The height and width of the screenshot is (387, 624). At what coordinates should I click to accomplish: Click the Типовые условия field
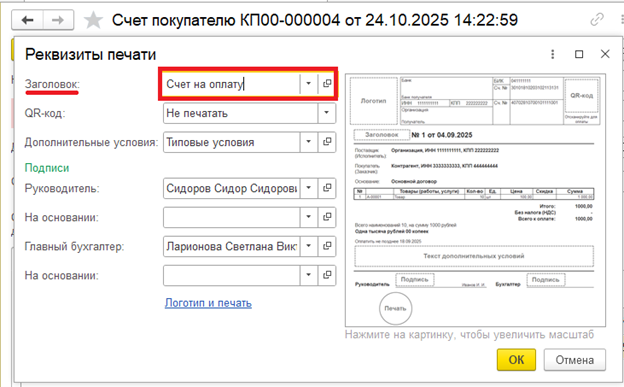click(231, 142)
